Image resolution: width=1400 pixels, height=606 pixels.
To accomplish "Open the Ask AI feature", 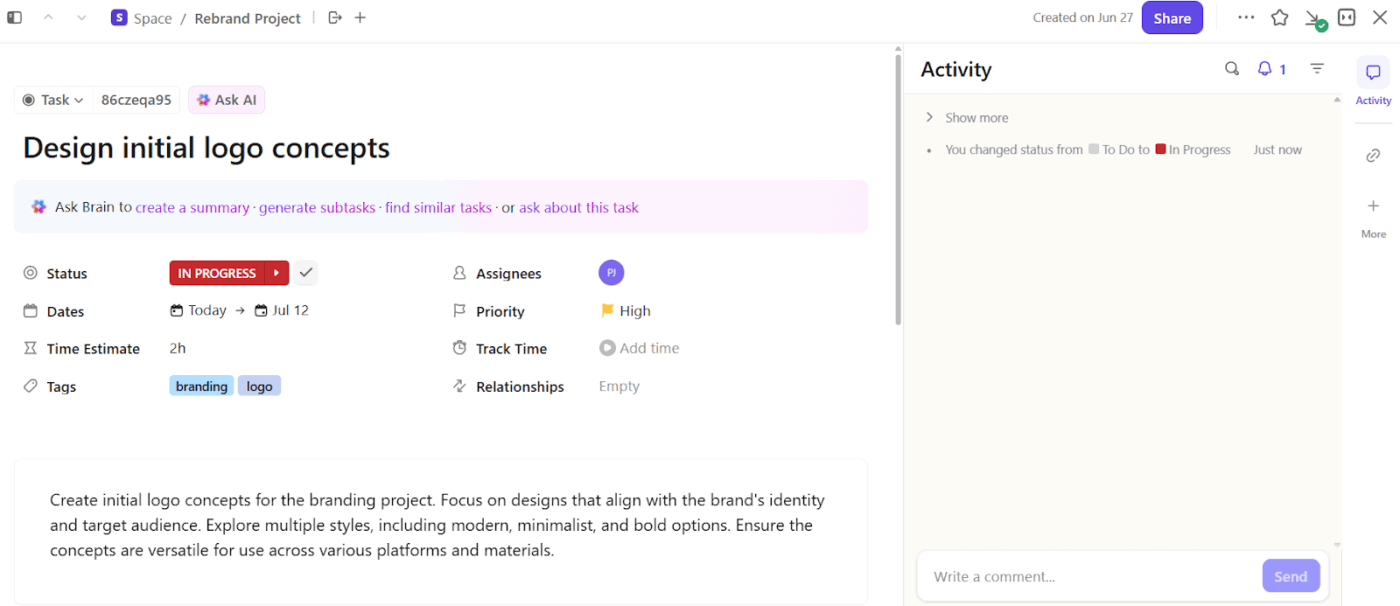I will (226, 99).
